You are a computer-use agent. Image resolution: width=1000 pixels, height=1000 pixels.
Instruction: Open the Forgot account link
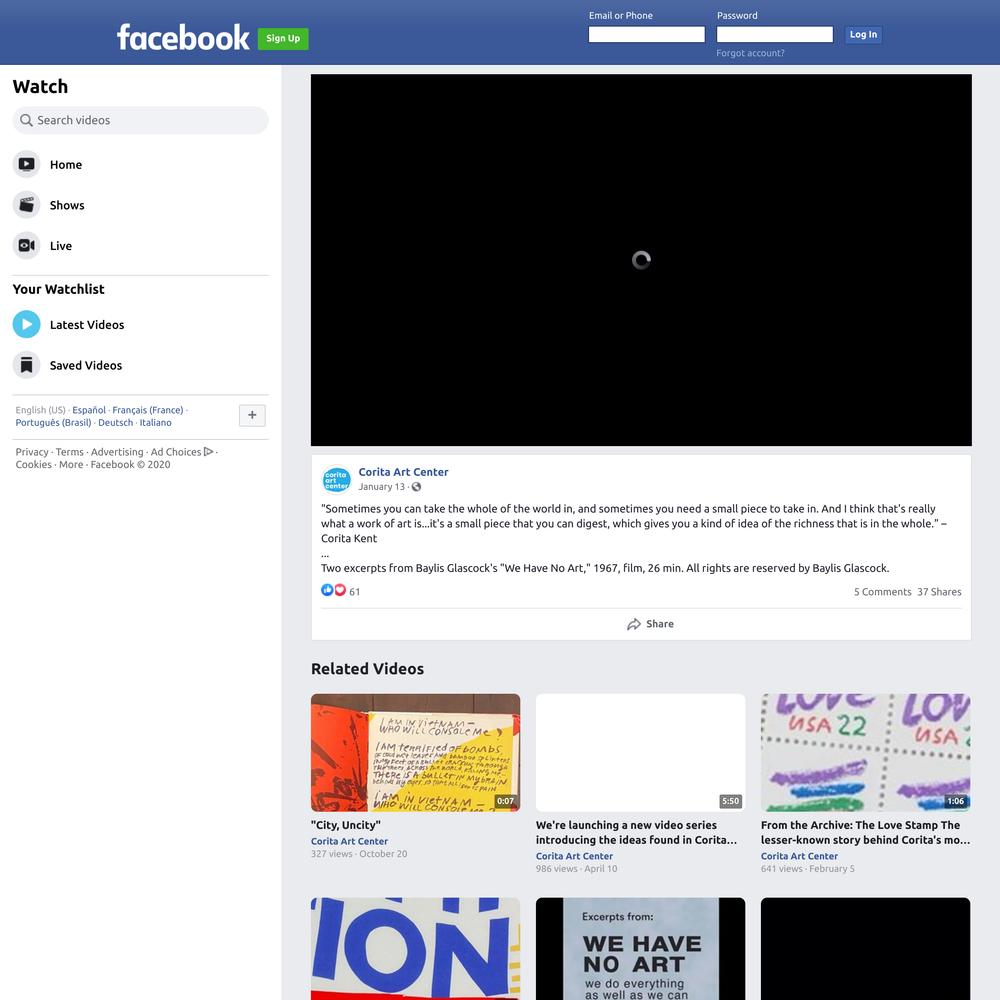750,53
